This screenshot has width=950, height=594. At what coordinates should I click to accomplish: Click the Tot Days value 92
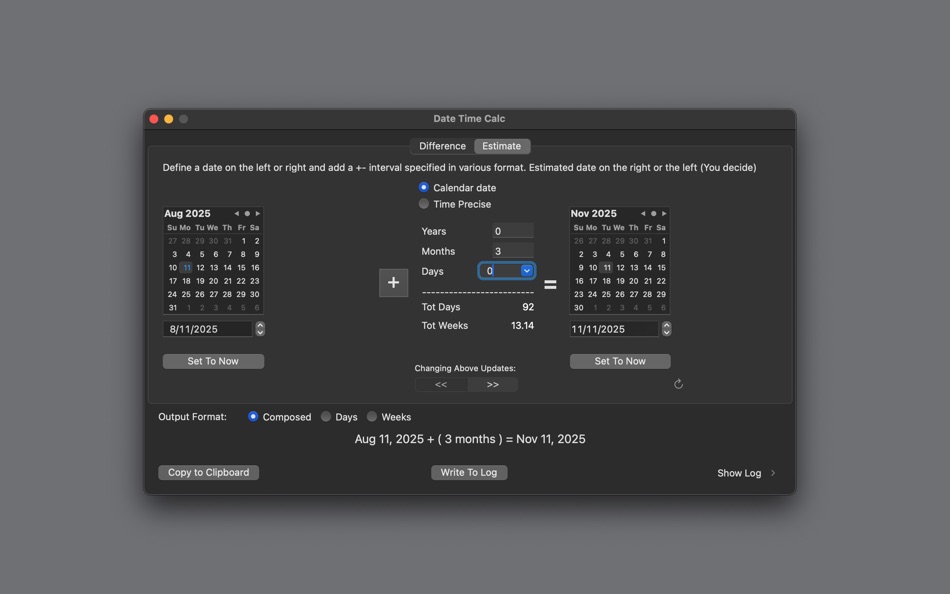[x=528, y=307]
